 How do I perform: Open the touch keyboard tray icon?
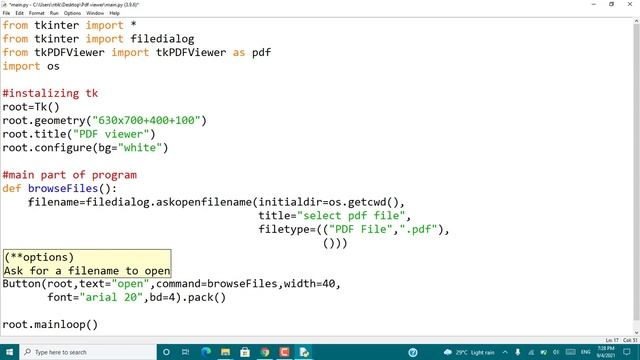tap(571, 352)
